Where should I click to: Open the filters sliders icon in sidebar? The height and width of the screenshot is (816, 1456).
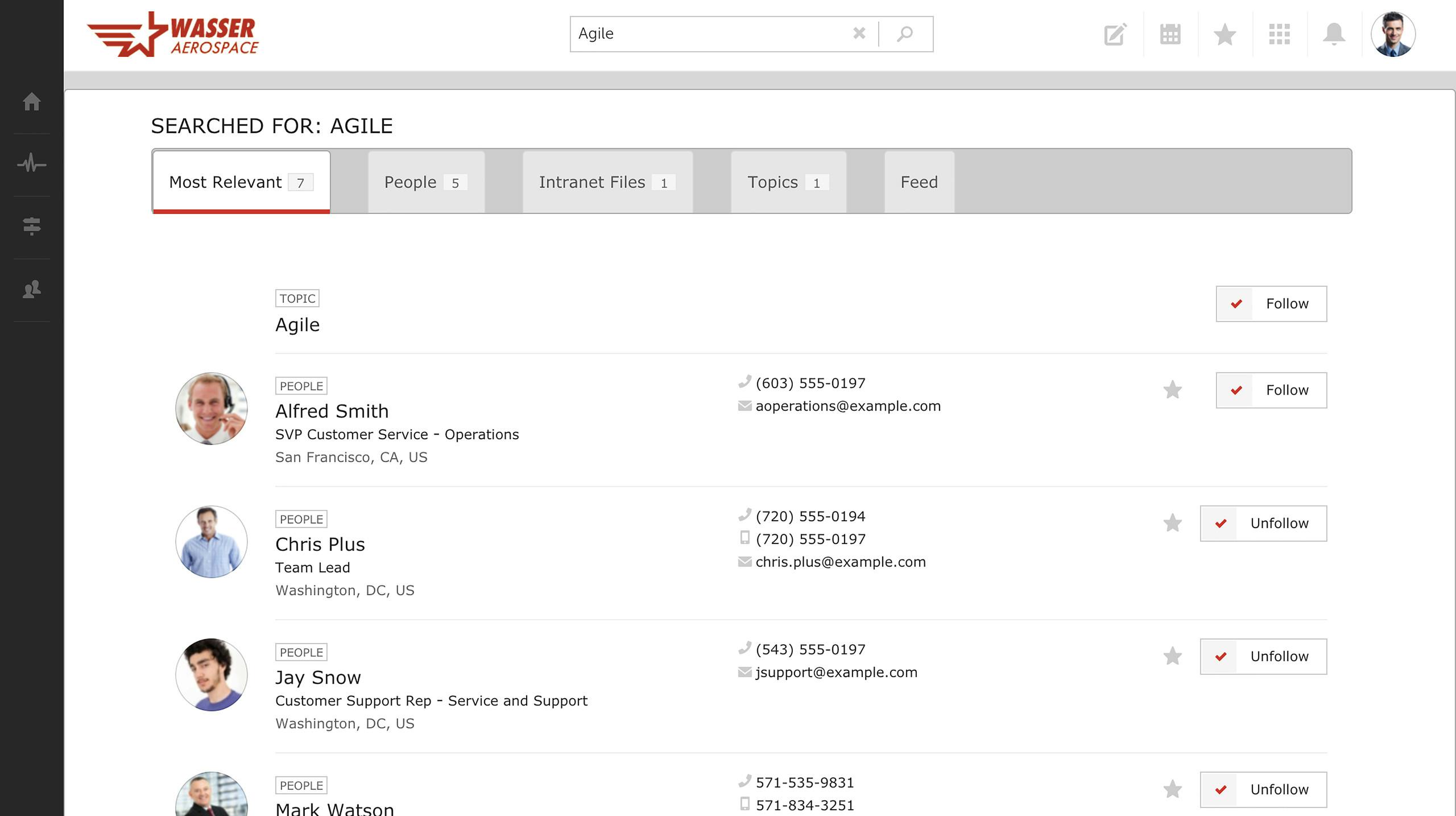[32, 226]
